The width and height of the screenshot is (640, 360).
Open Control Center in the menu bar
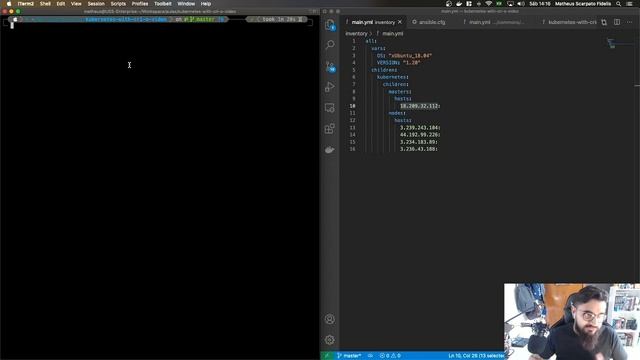[630, 4]
